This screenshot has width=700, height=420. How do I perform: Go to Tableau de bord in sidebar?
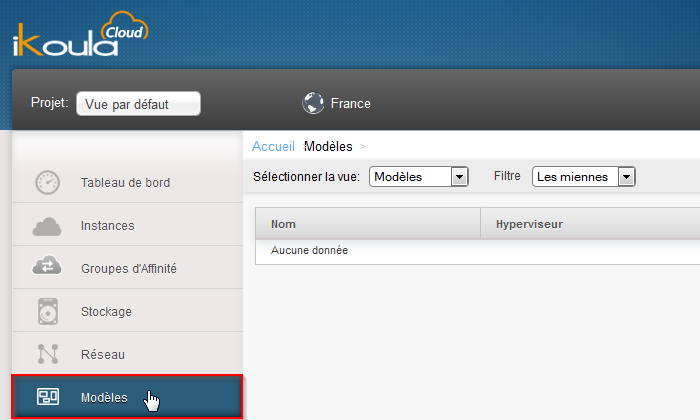[x=125, y=183]
